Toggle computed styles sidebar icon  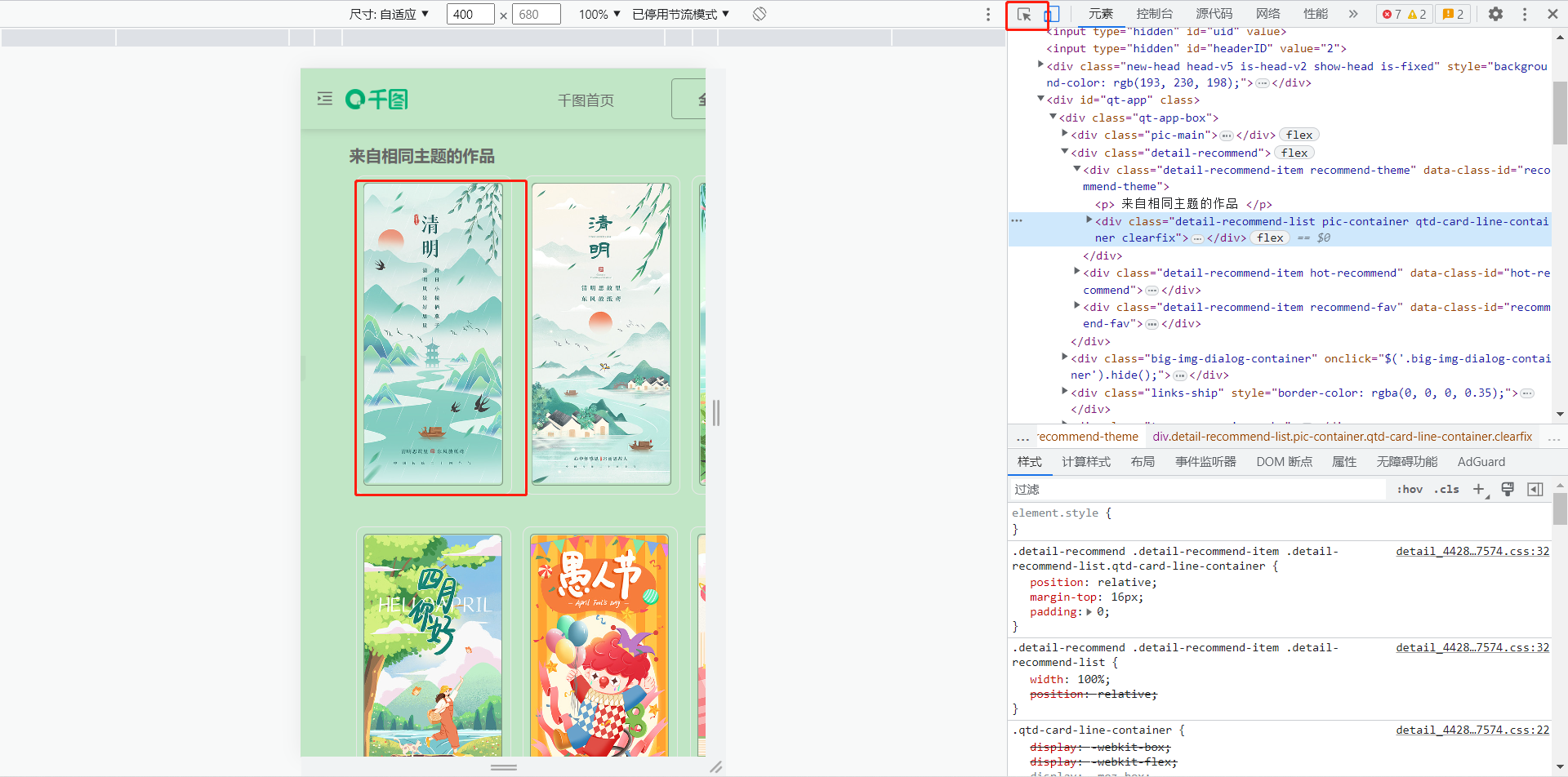pyautogui.click(x=1535, y=489)
